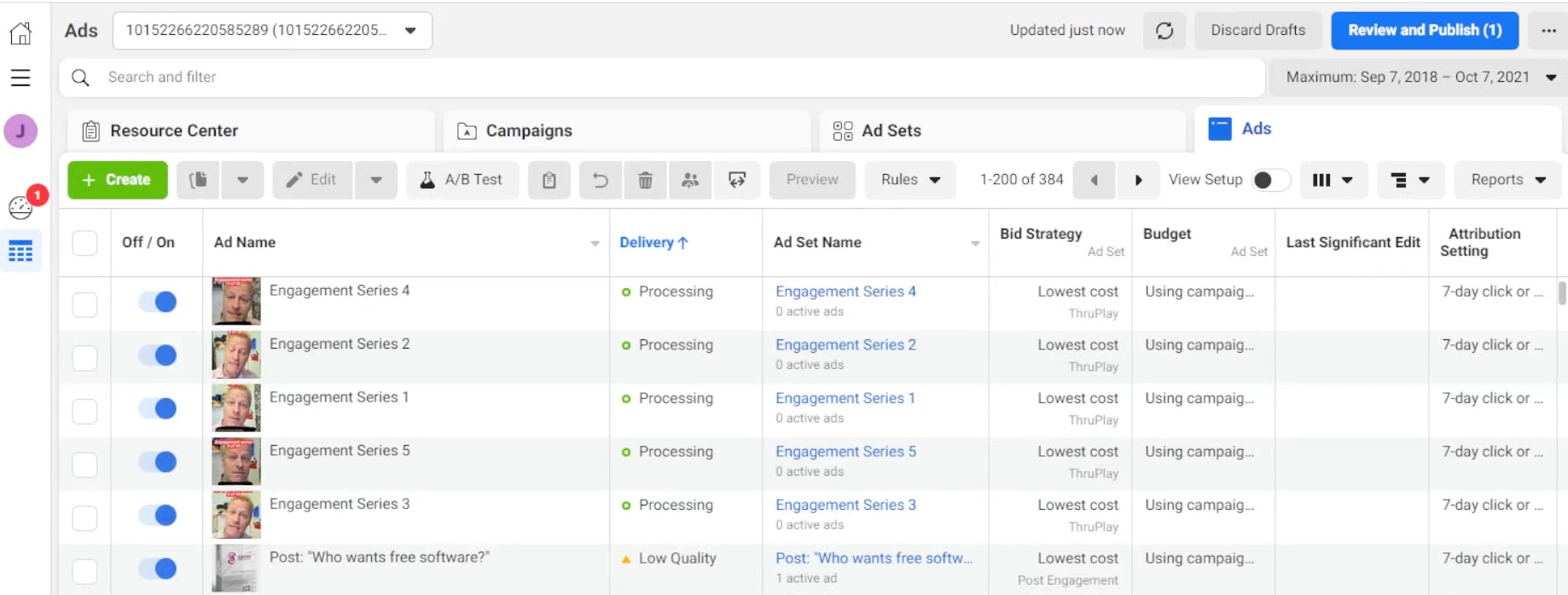Open the breakdown dropdown
This screenshot has height=595, width=1568.
point(1410,180)
